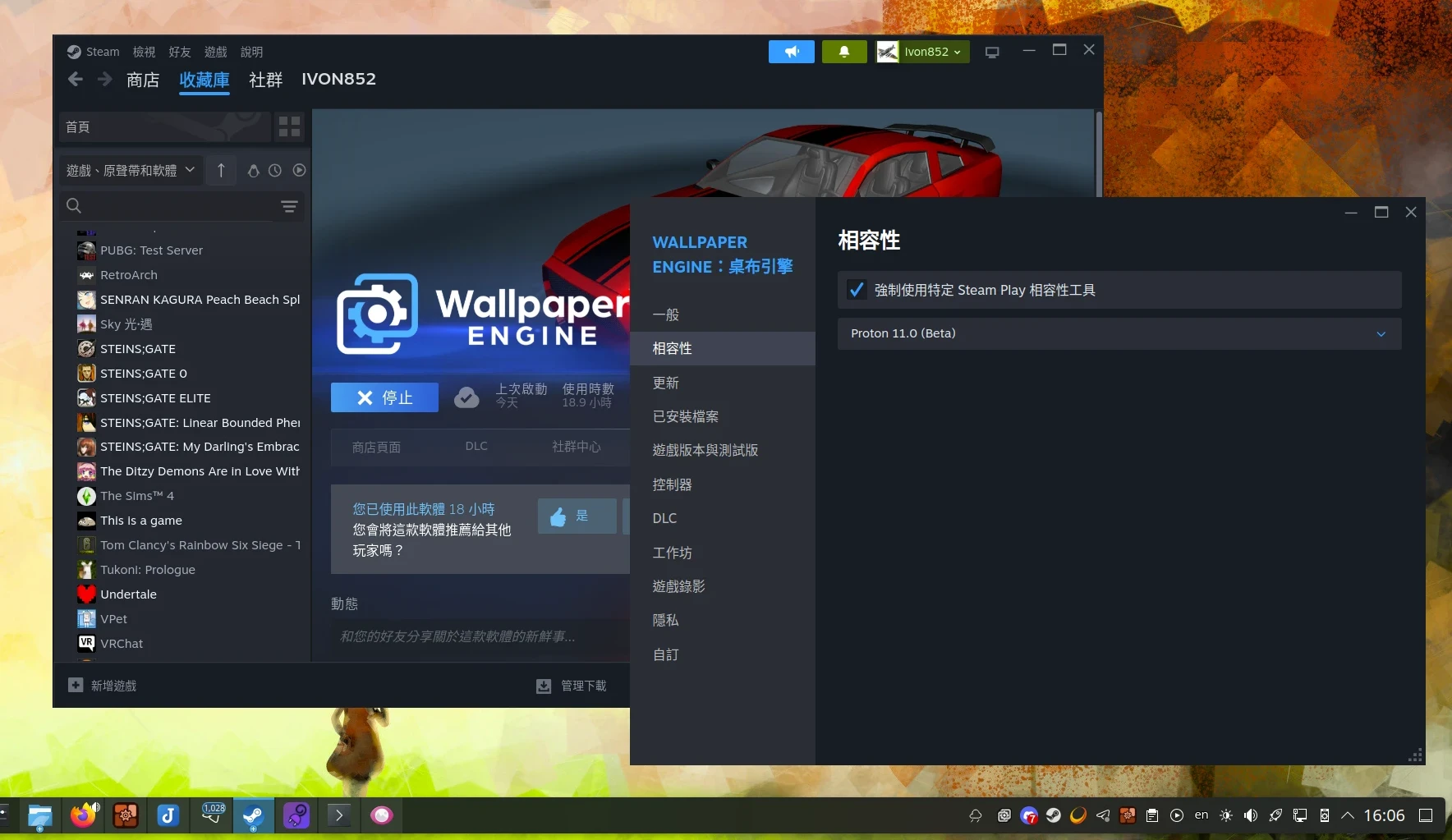1452x840 pixels.
Task: Click the game page vertical scrollbar
Action: [x=1099, y=153]
